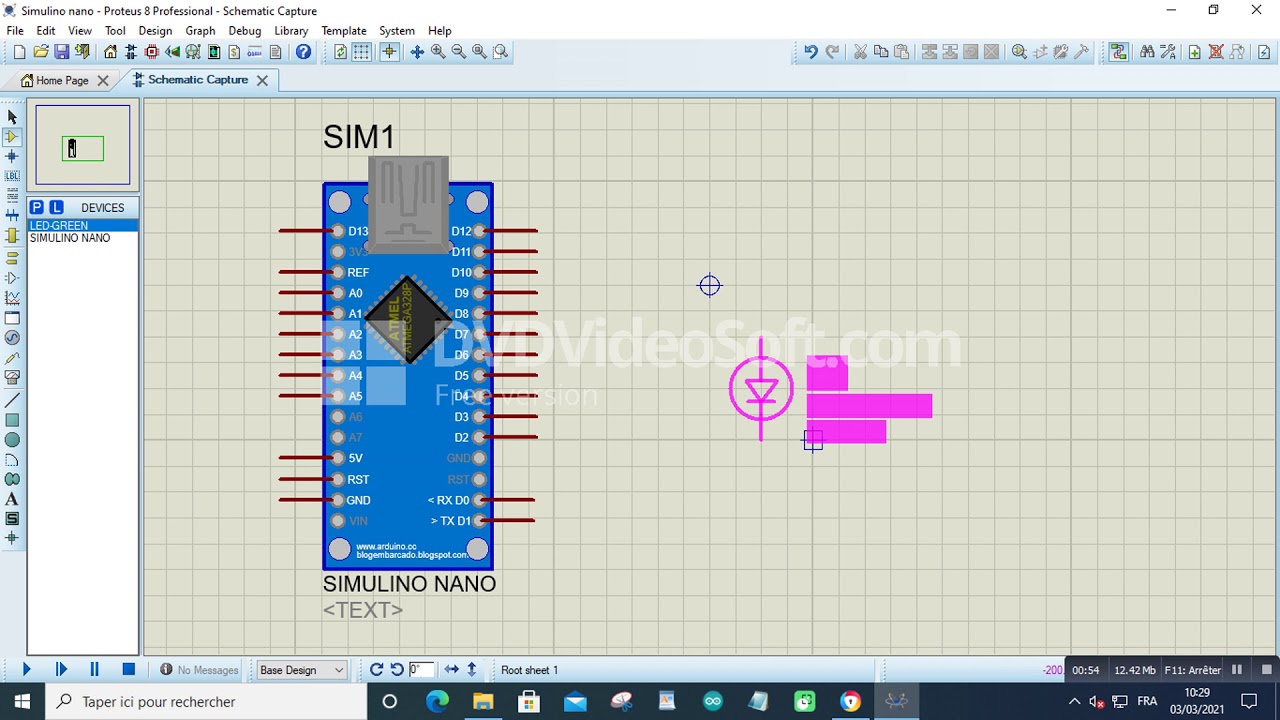Activate Wire Label Mode (LBL)
1280x720 pixels.
(12, 176)
